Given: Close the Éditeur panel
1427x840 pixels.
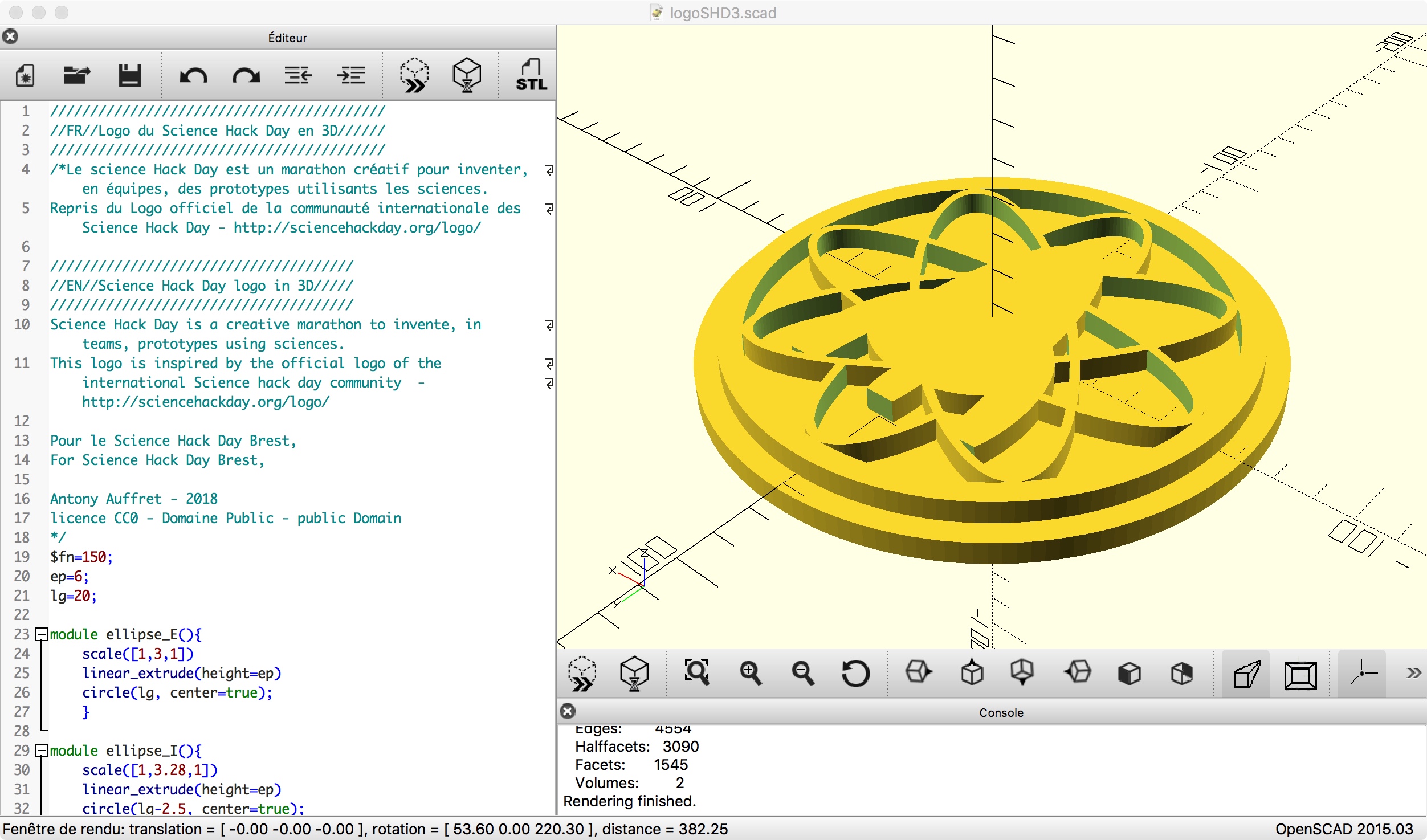Looking at the screenshot, I should [10, 37].
